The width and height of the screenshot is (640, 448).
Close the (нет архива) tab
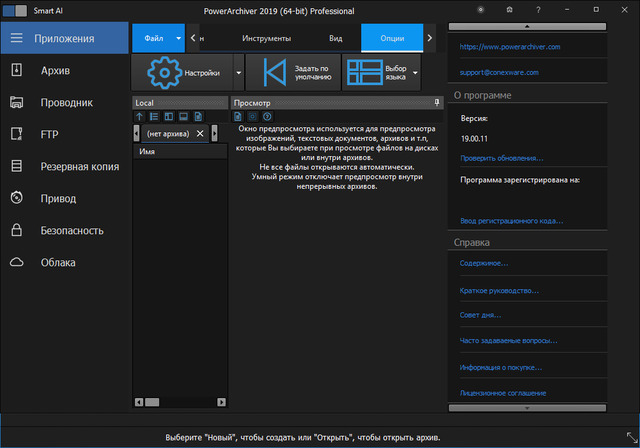coord(200,133)
